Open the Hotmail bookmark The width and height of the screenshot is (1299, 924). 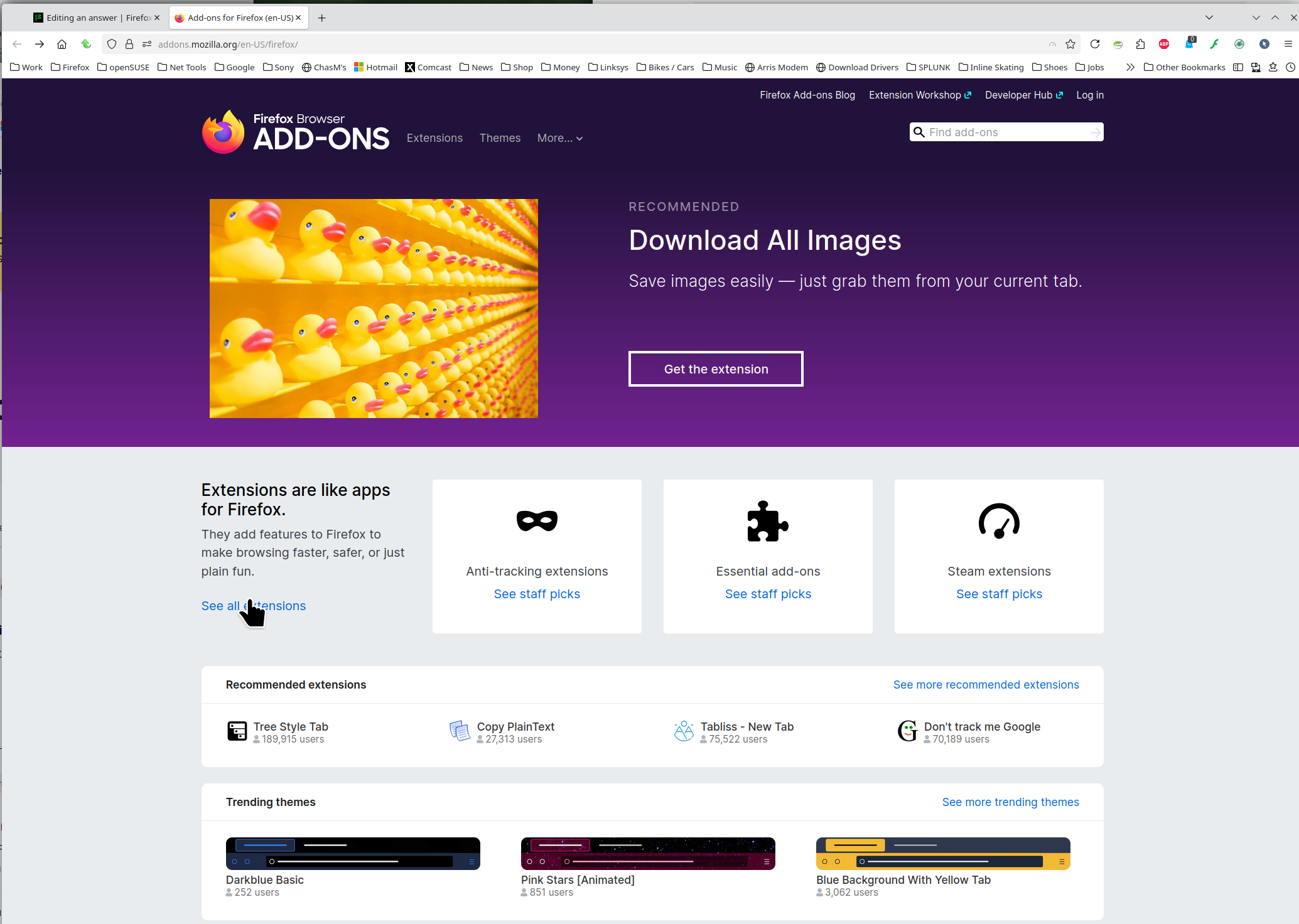tap(375, 67)
